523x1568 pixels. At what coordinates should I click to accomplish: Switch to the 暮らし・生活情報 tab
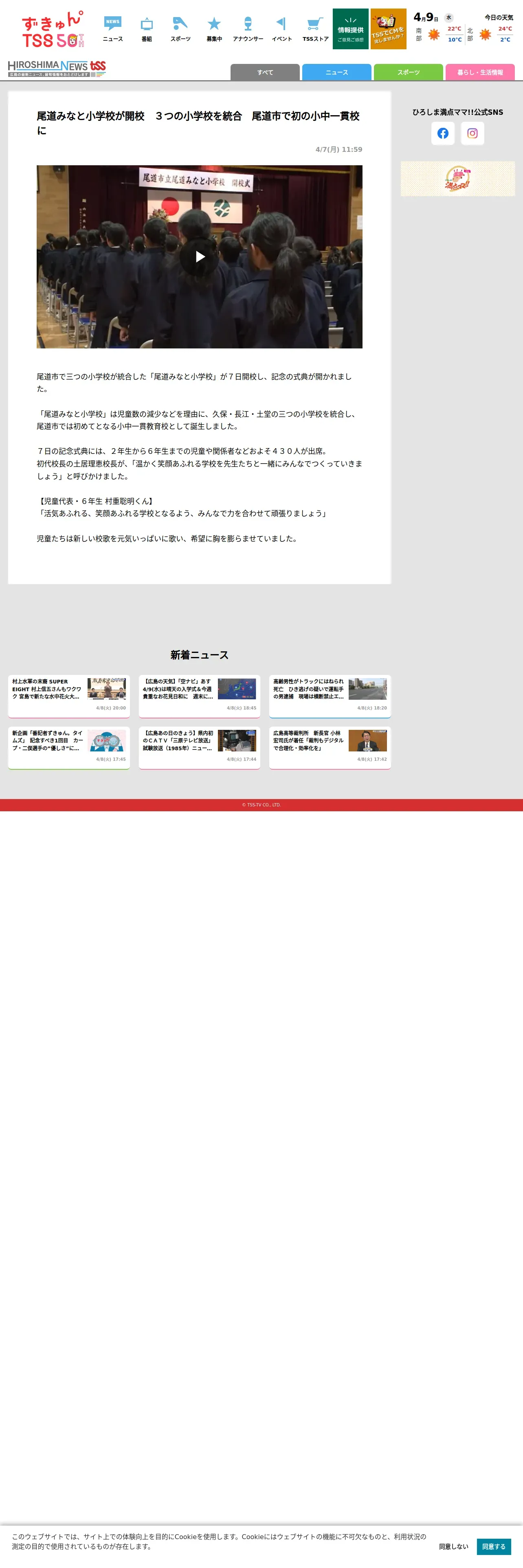(480, 72)
